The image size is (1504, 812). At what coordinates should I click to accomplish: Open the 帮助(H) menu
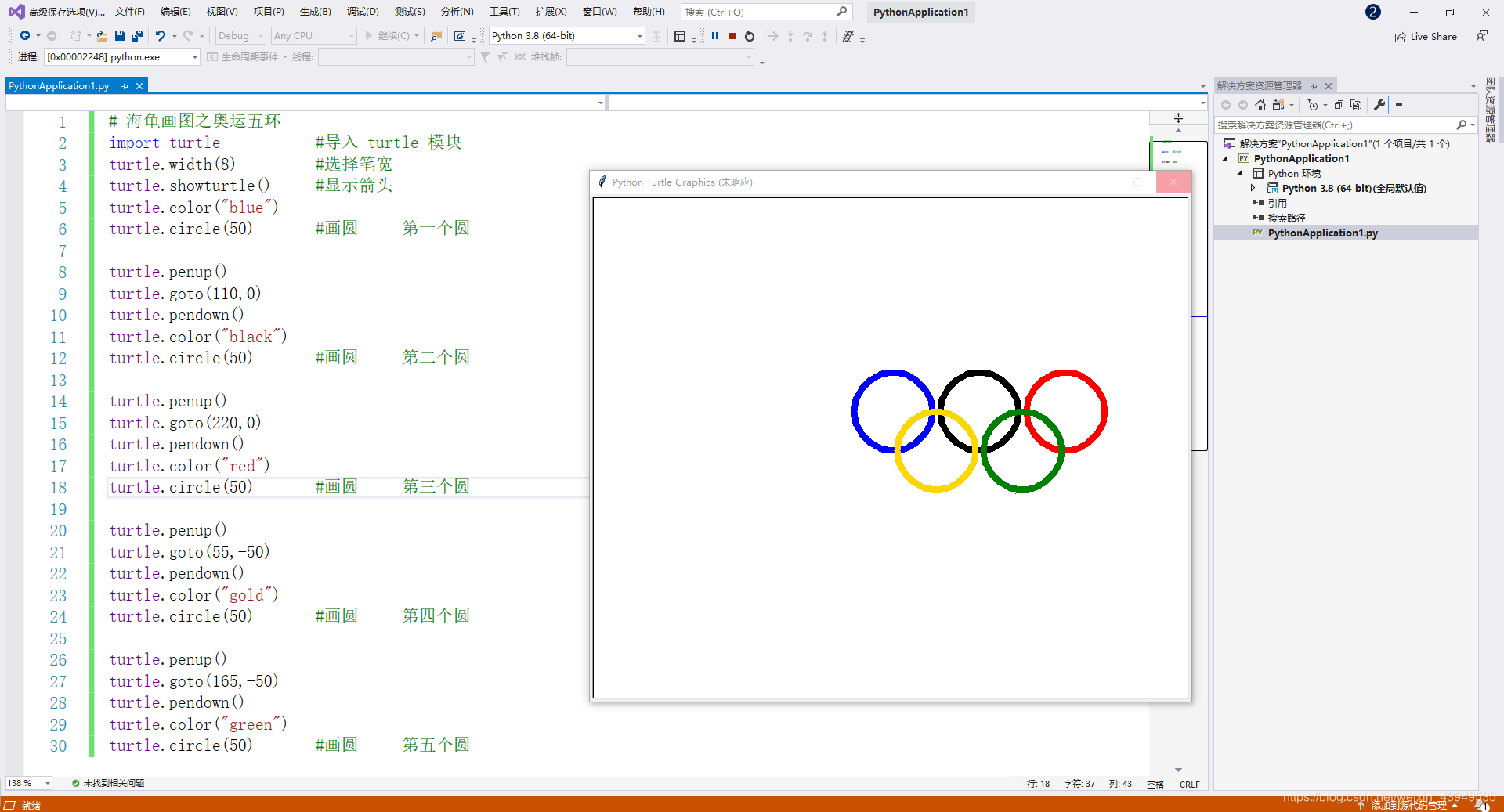[x=649, y=12]
